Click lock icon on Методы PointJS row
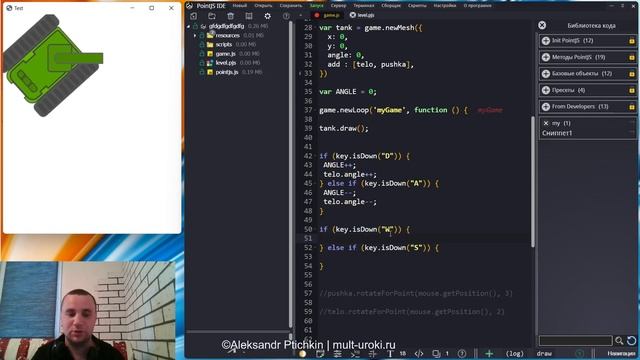Screen dimensions: 640x360 632,57
